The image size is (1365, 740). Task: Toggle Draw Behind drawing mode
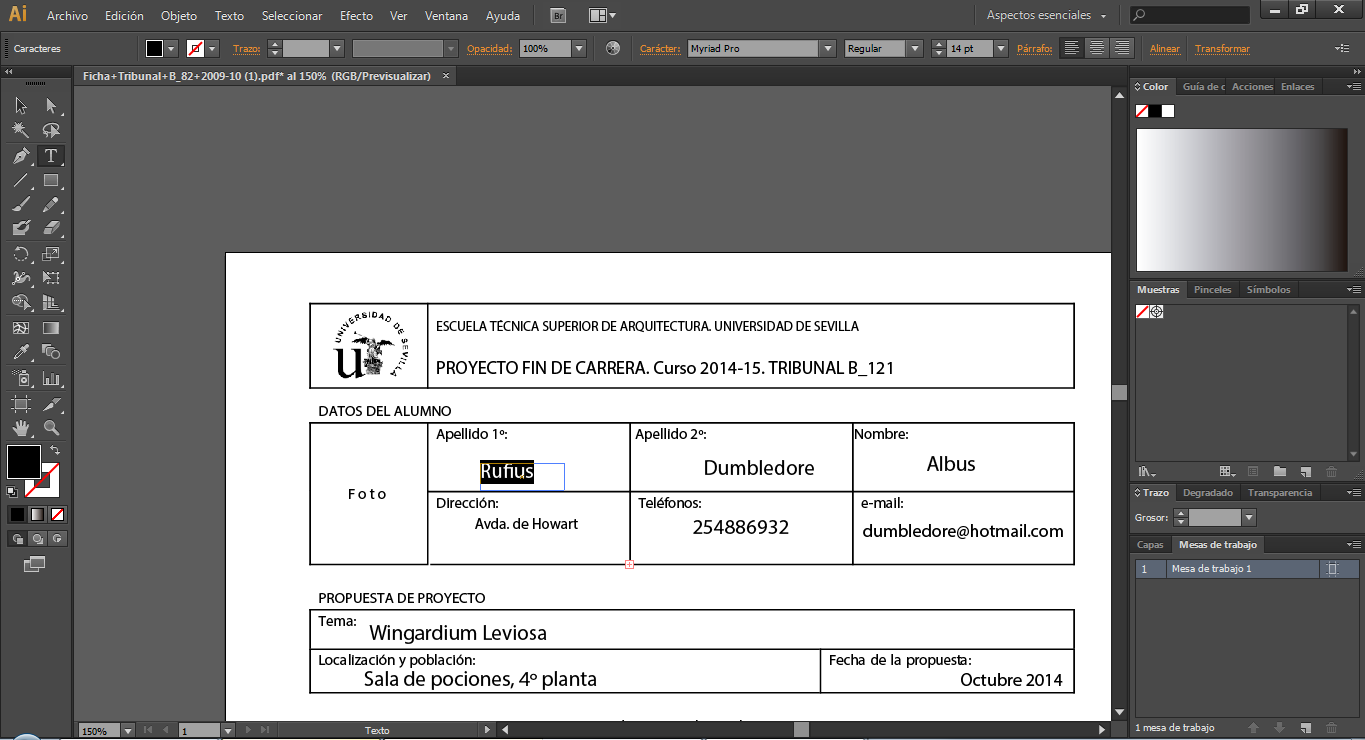point(37,538)
